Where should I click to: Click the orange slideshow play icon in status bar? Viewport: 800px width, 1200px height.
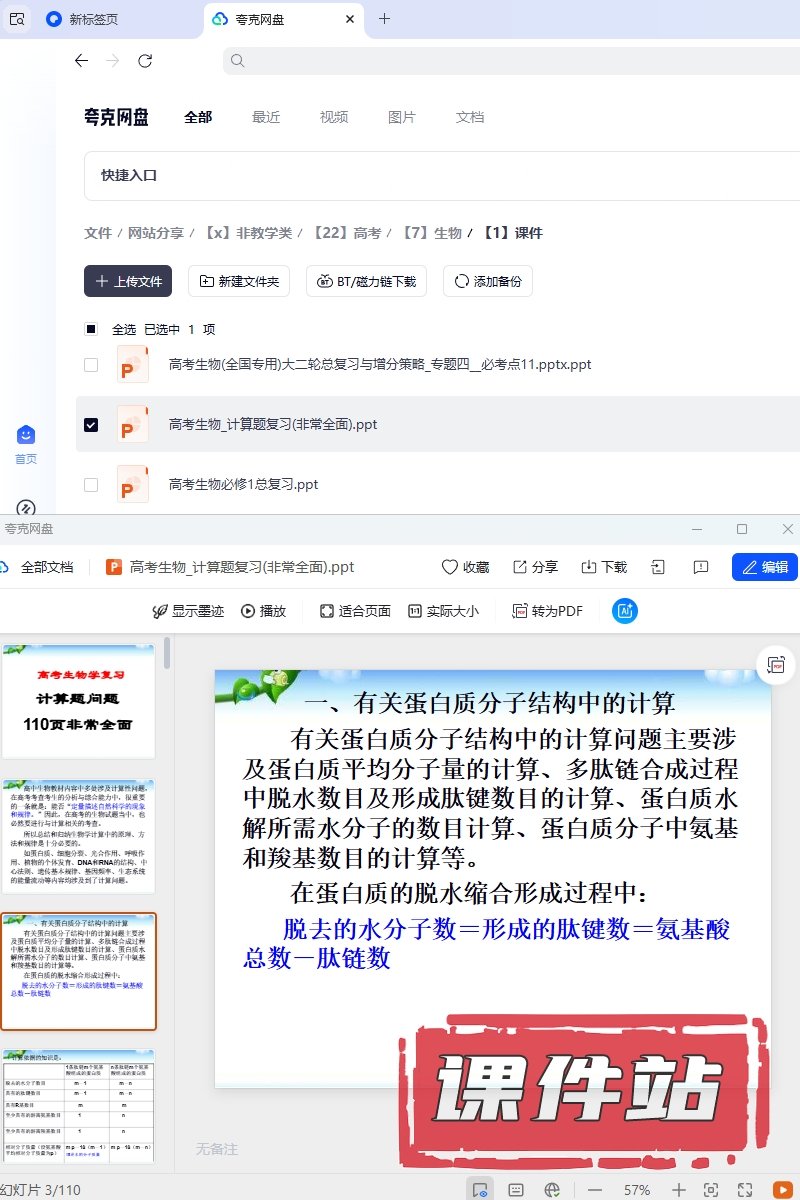pyautogui.click(x=781, y=1190)
